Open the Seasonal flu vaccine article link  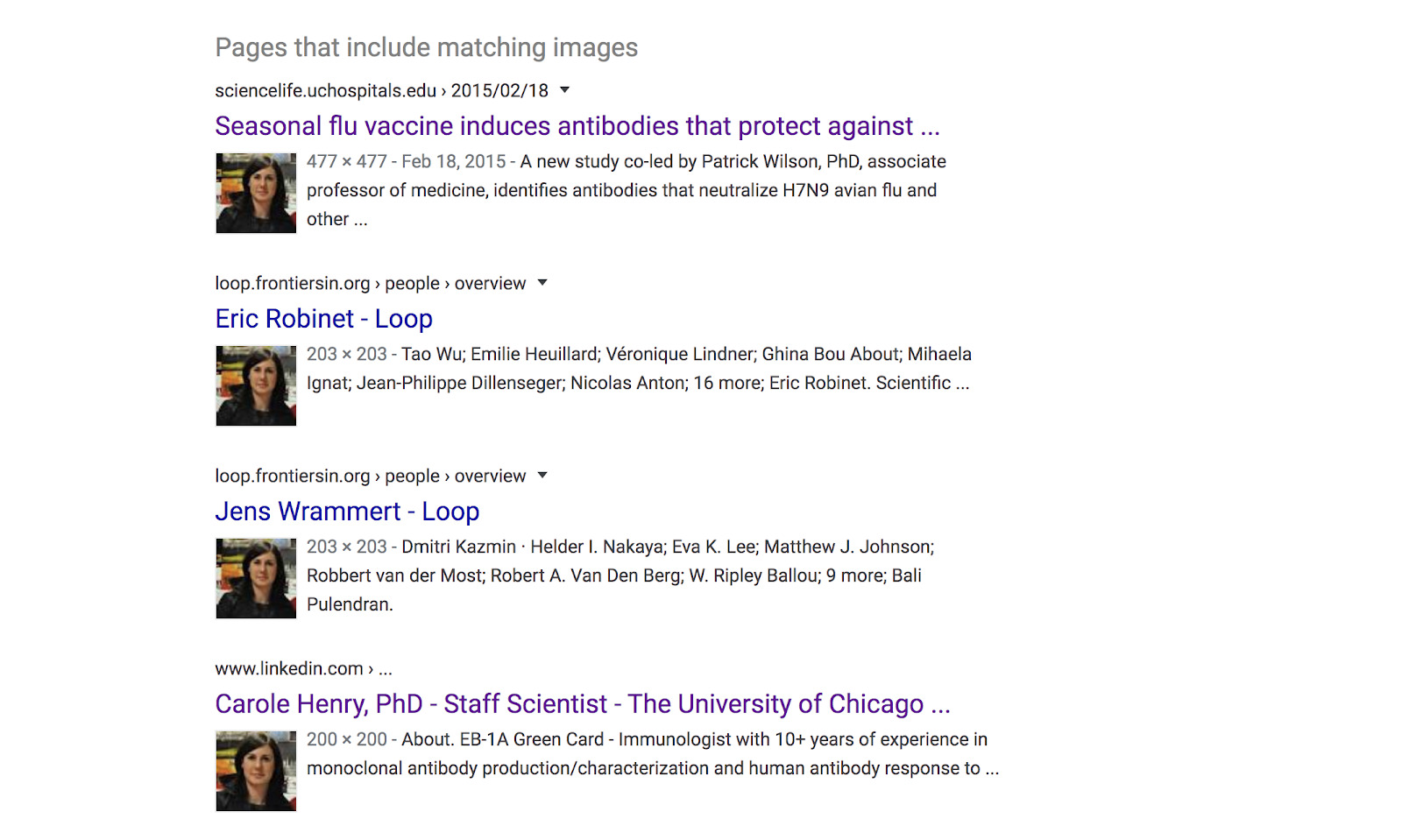(x=577, y=126)
